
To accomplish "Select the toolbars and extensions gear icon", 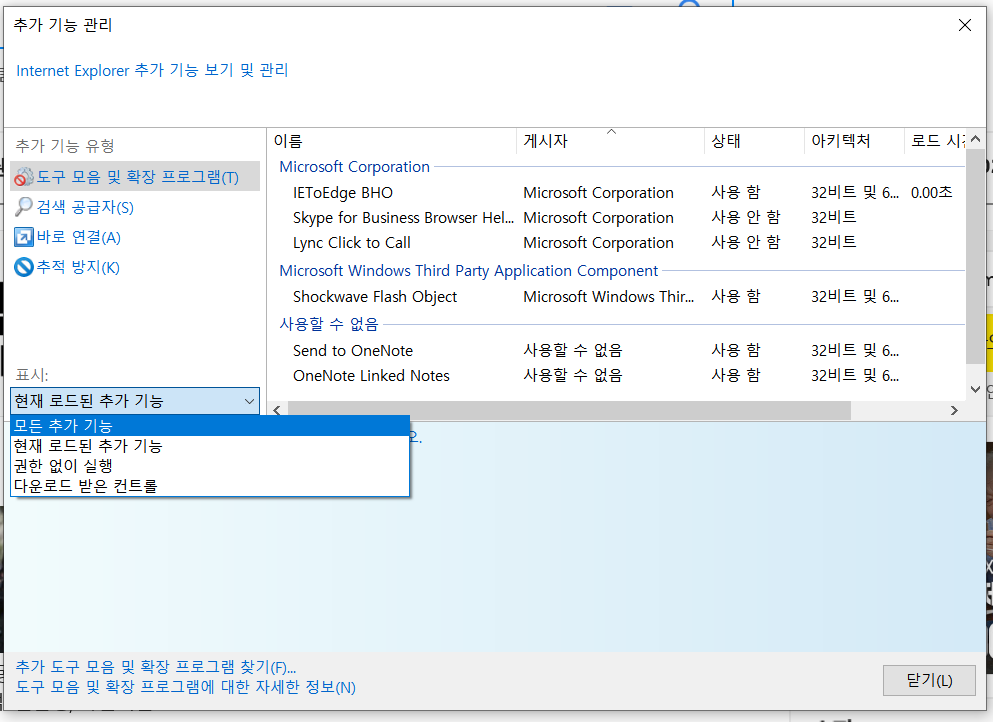I will pyautogui.click(x=24, y=177).
